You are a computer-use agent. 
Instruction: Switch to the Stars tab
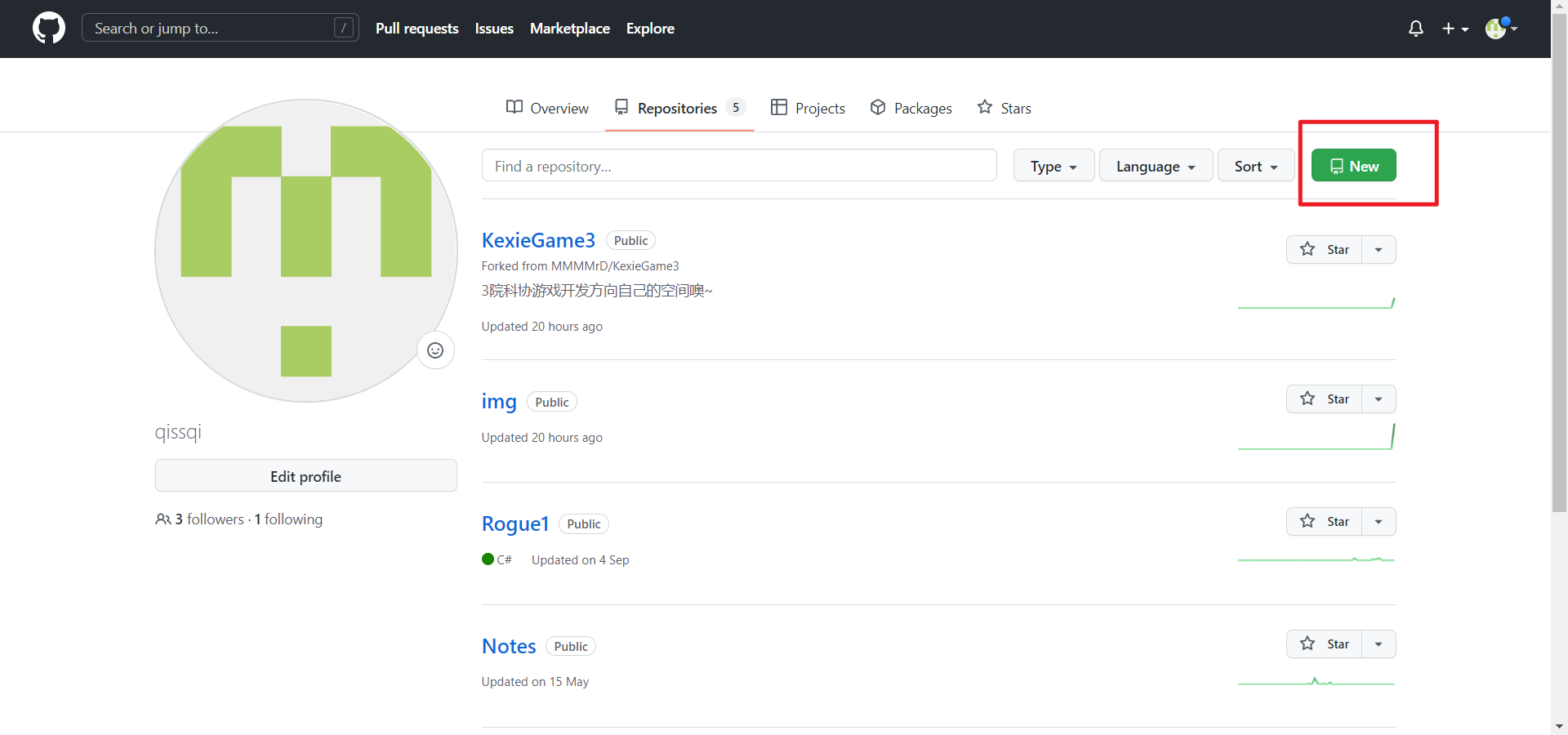(1004, 108)
